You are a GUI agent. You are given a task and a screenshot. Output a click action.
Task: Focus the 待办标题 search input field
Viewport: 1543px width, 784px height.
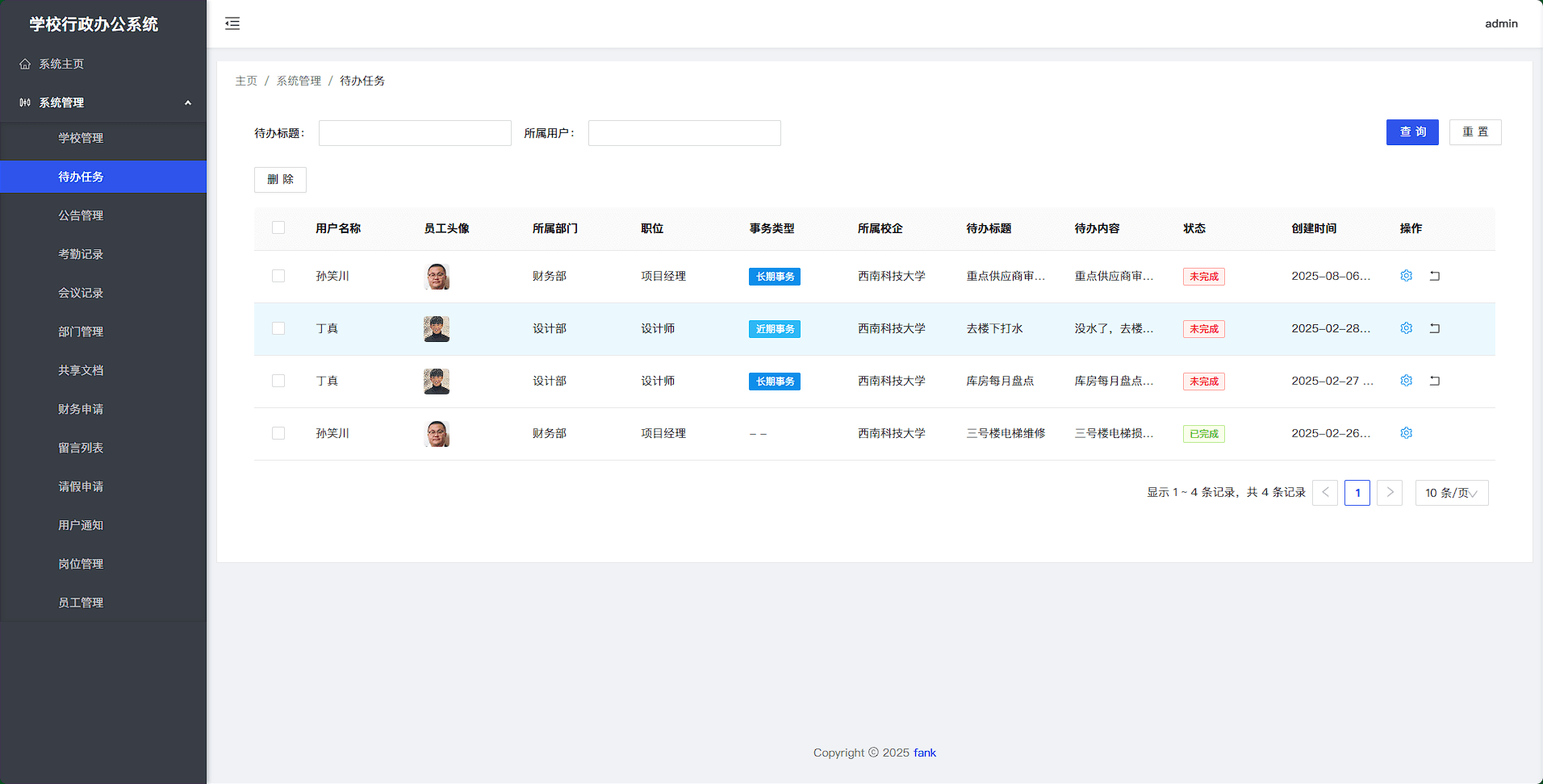pyautogui.click(x=415, y=133)
